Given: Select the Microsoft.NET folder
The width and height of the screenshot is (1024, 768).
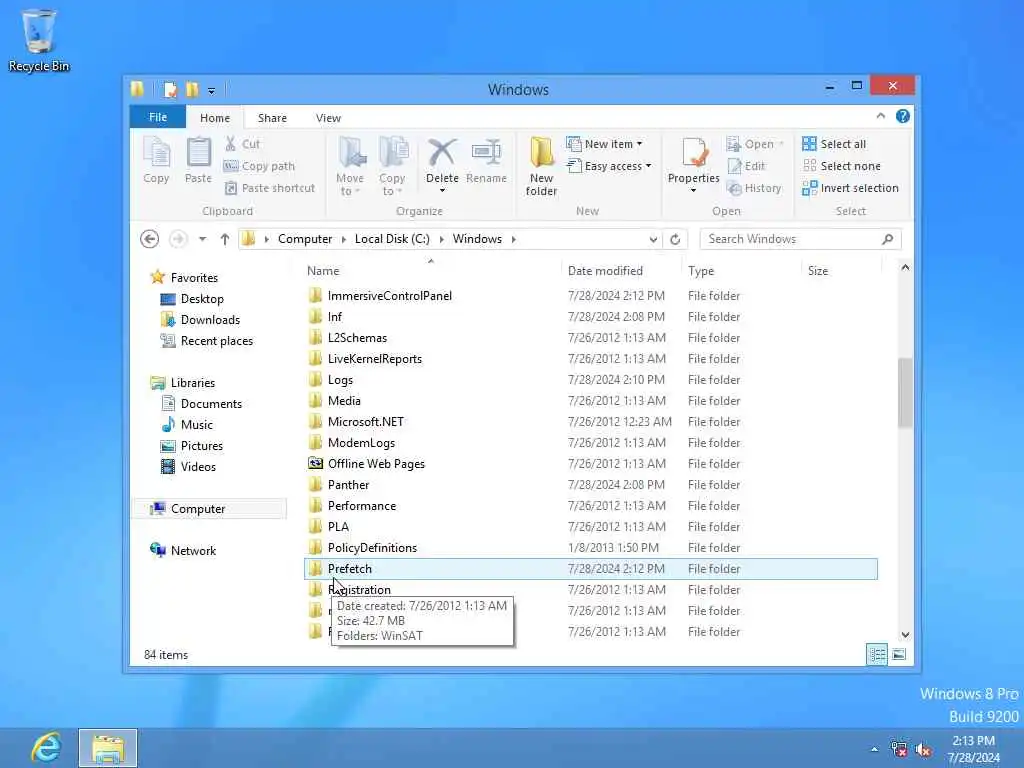Looking at the screenshot, I should pos(590,422).
